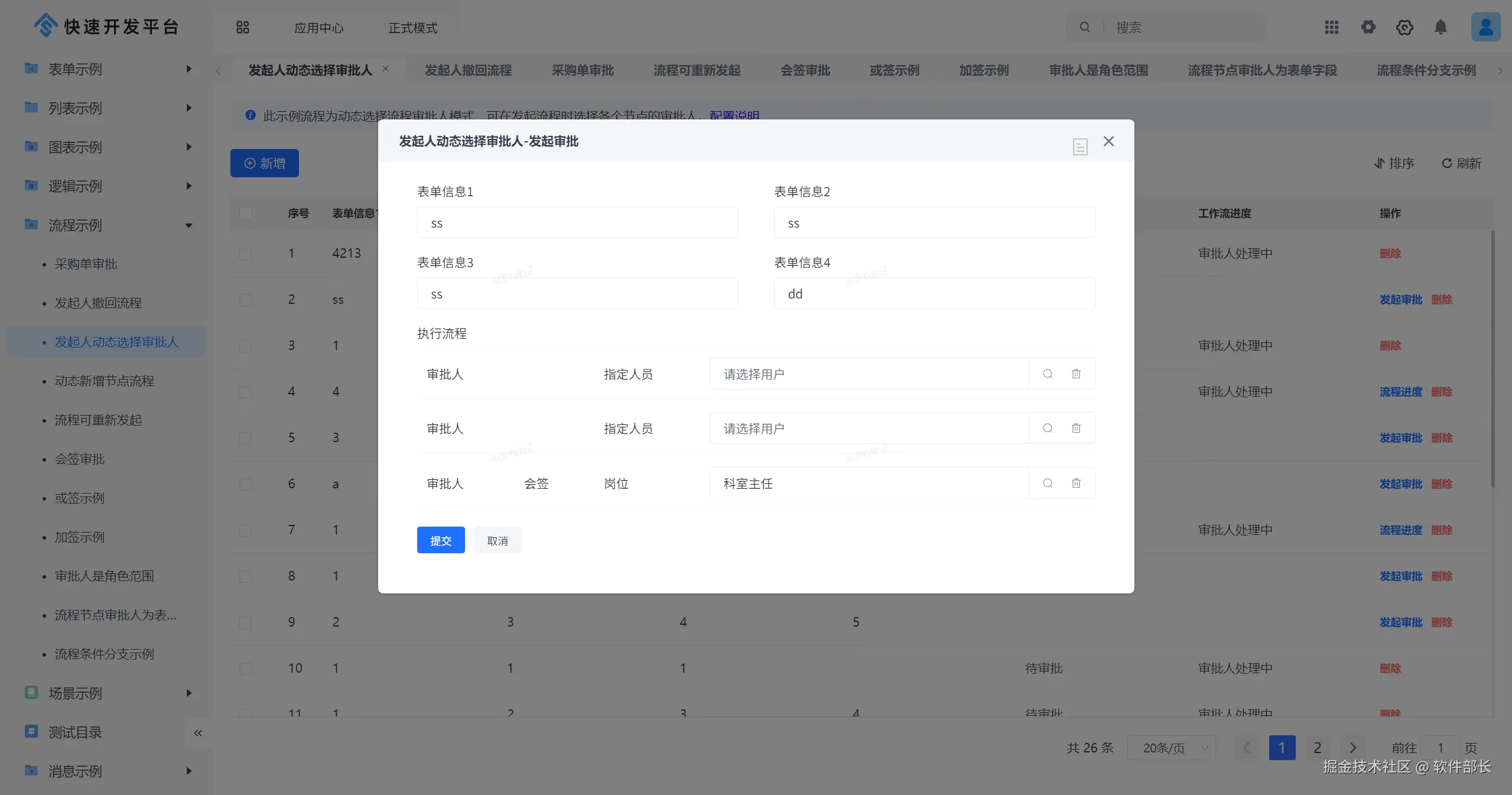Screen dimensions: 1512x795
Task: Switch to the 会签审批 tab
Action: (805, 70)
